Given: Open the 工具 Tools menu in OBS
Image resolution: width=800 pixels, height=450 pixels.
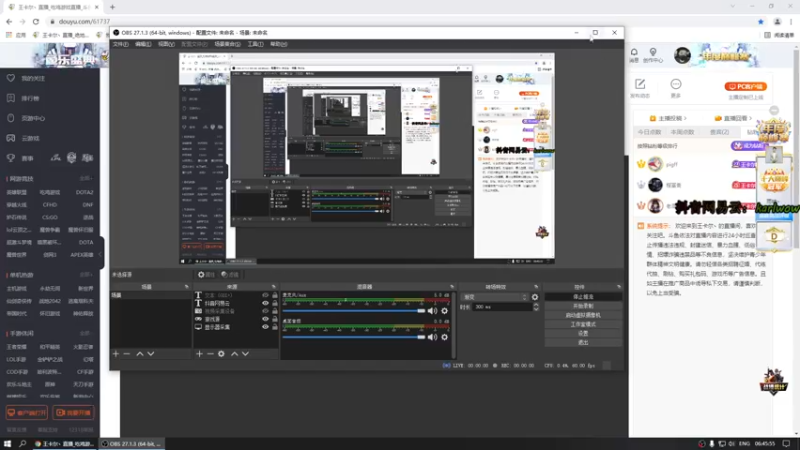Looking at the screenshot, I should [255, 44].
